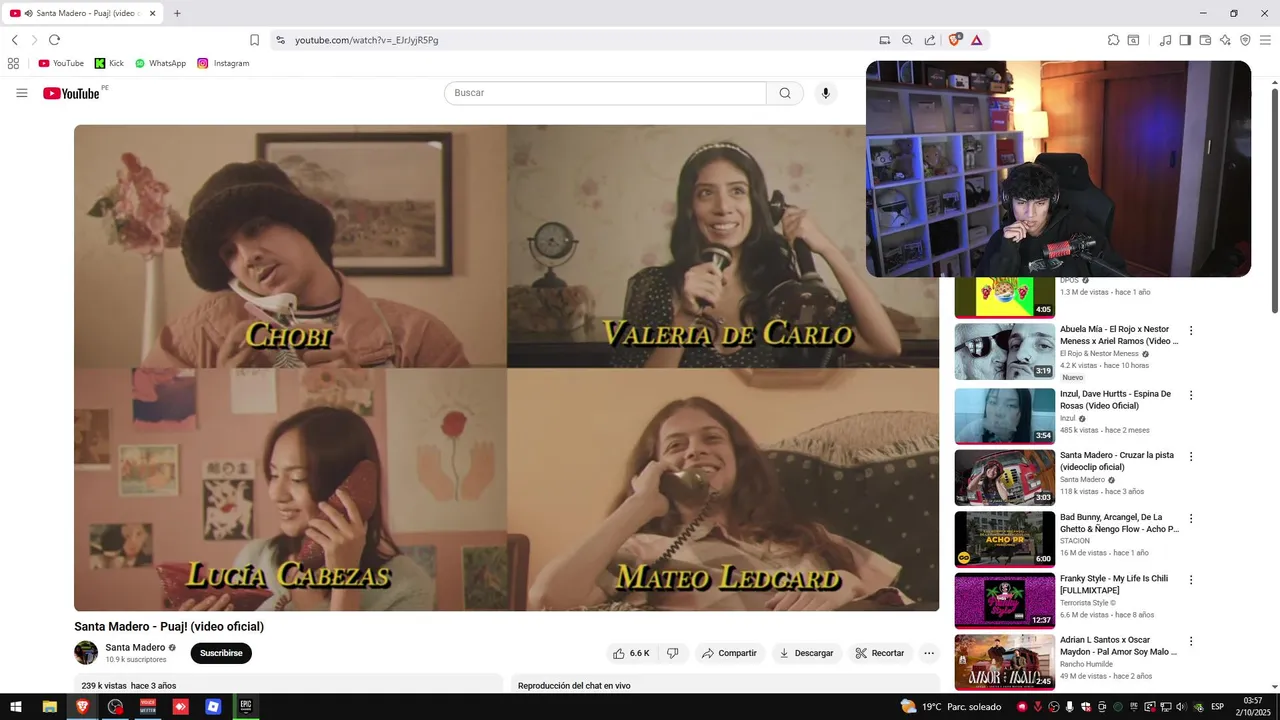Open the Kick bookmark
1280x720 pixels.
click(109, 63)
